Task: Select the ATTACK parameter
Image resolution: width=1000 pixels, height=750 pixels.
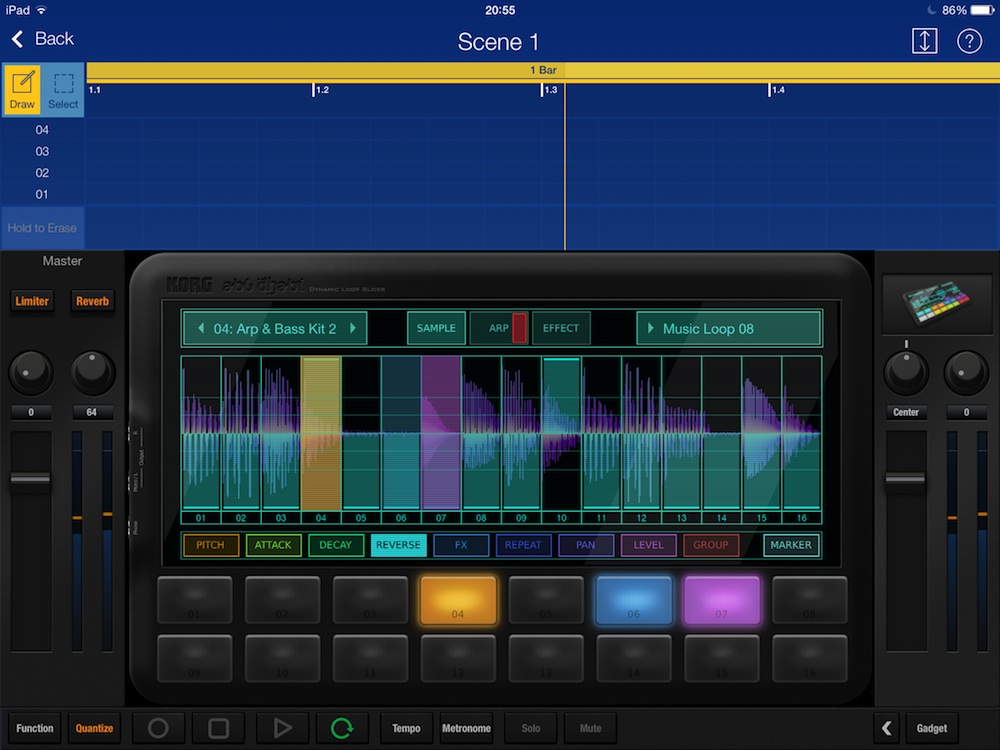Action: tap(273, 545)
